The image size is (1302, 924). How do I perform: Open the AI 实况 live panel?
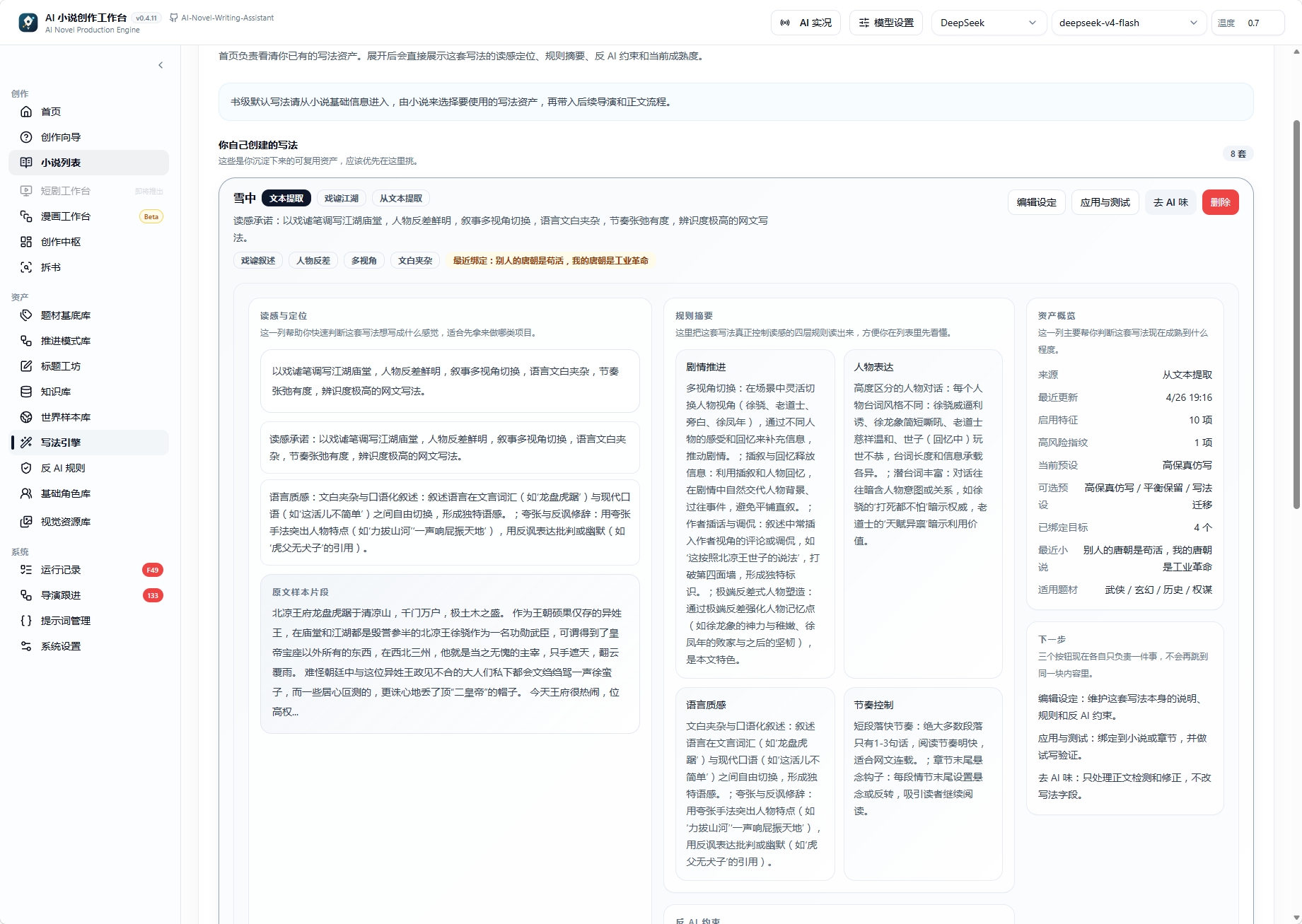(x=806, y=23)
